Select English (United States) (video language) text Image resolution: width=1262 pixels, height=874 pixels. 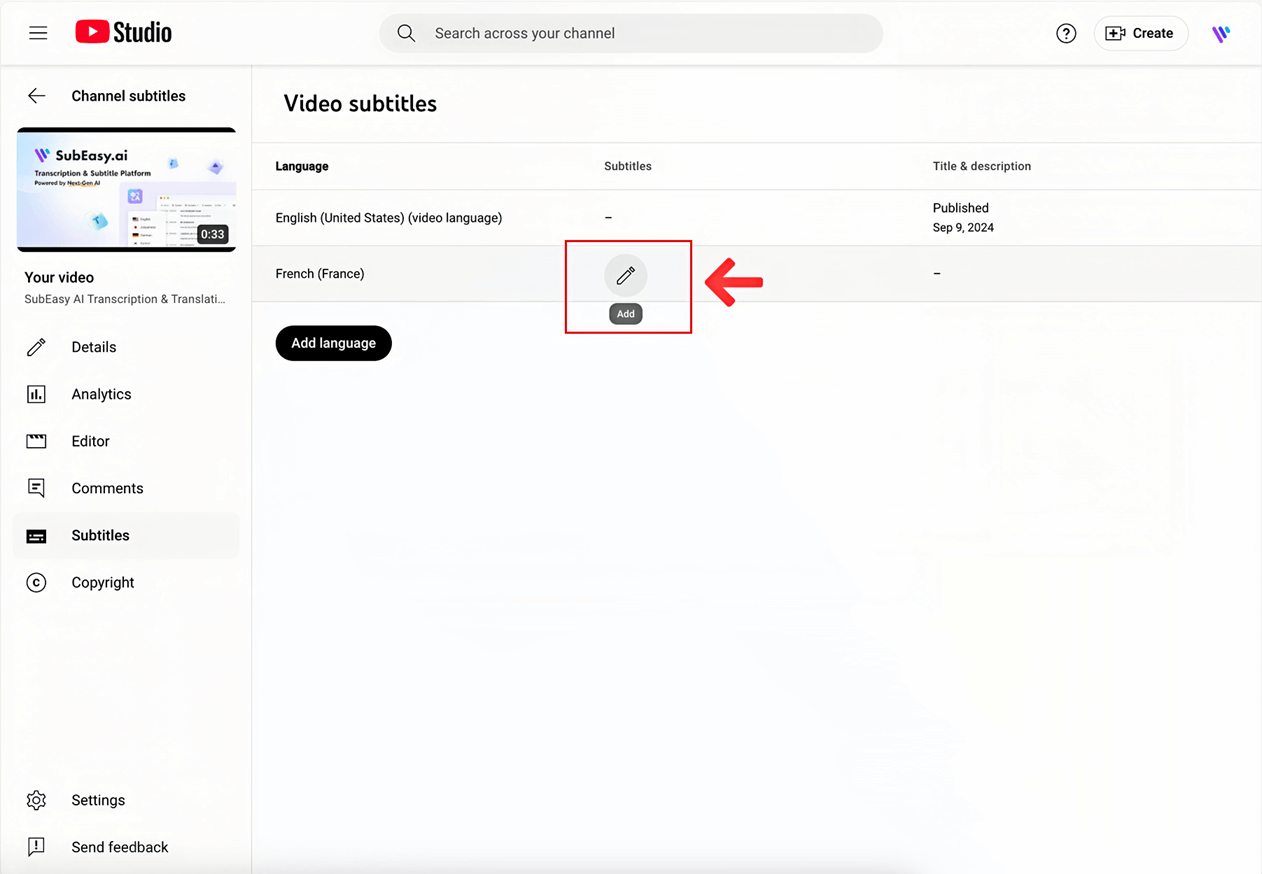click(389, 218)
